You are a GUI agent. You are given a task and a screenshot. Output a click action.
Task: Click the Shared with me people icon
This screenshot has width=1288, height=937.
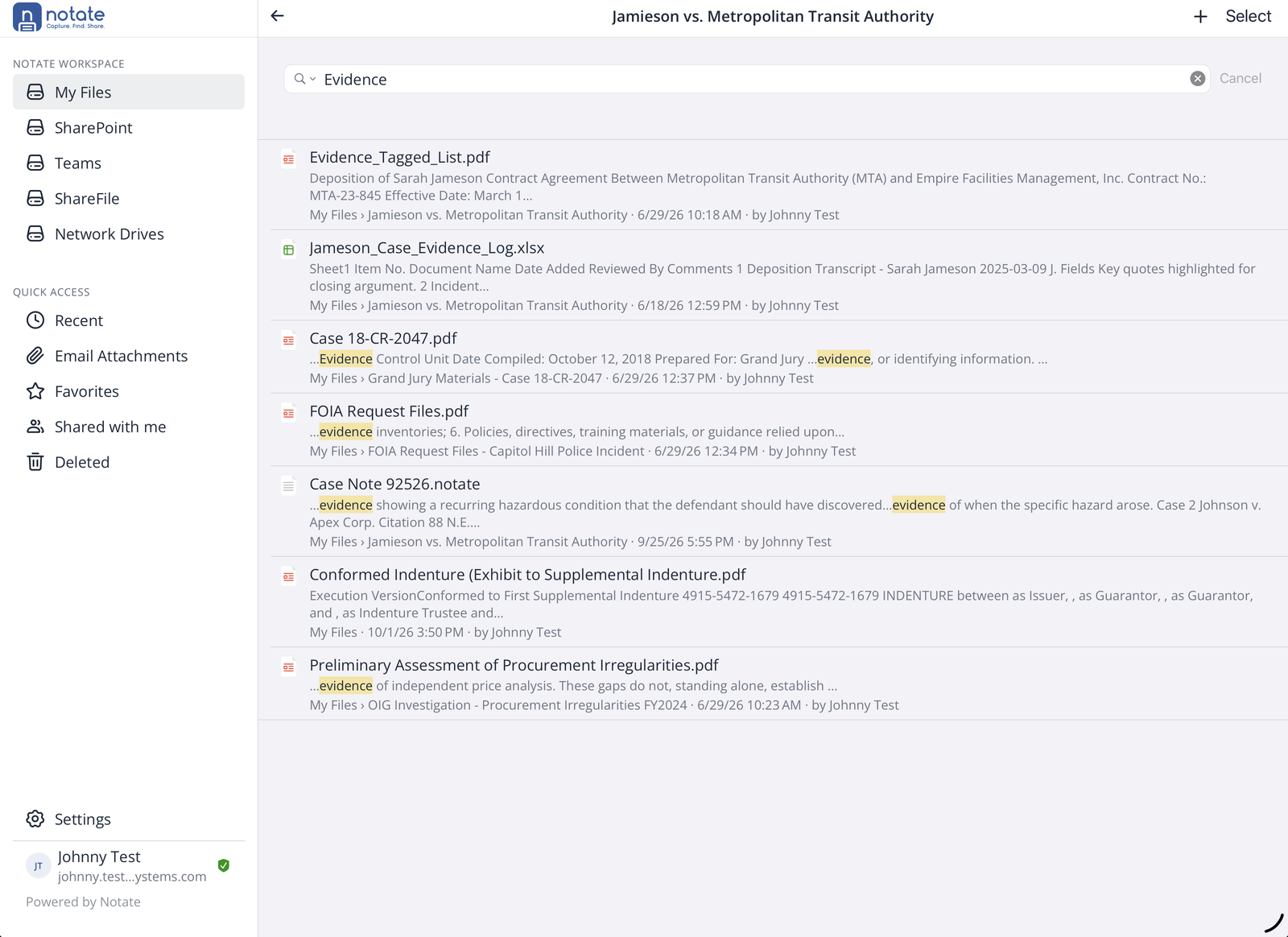[x=35, y=427]
